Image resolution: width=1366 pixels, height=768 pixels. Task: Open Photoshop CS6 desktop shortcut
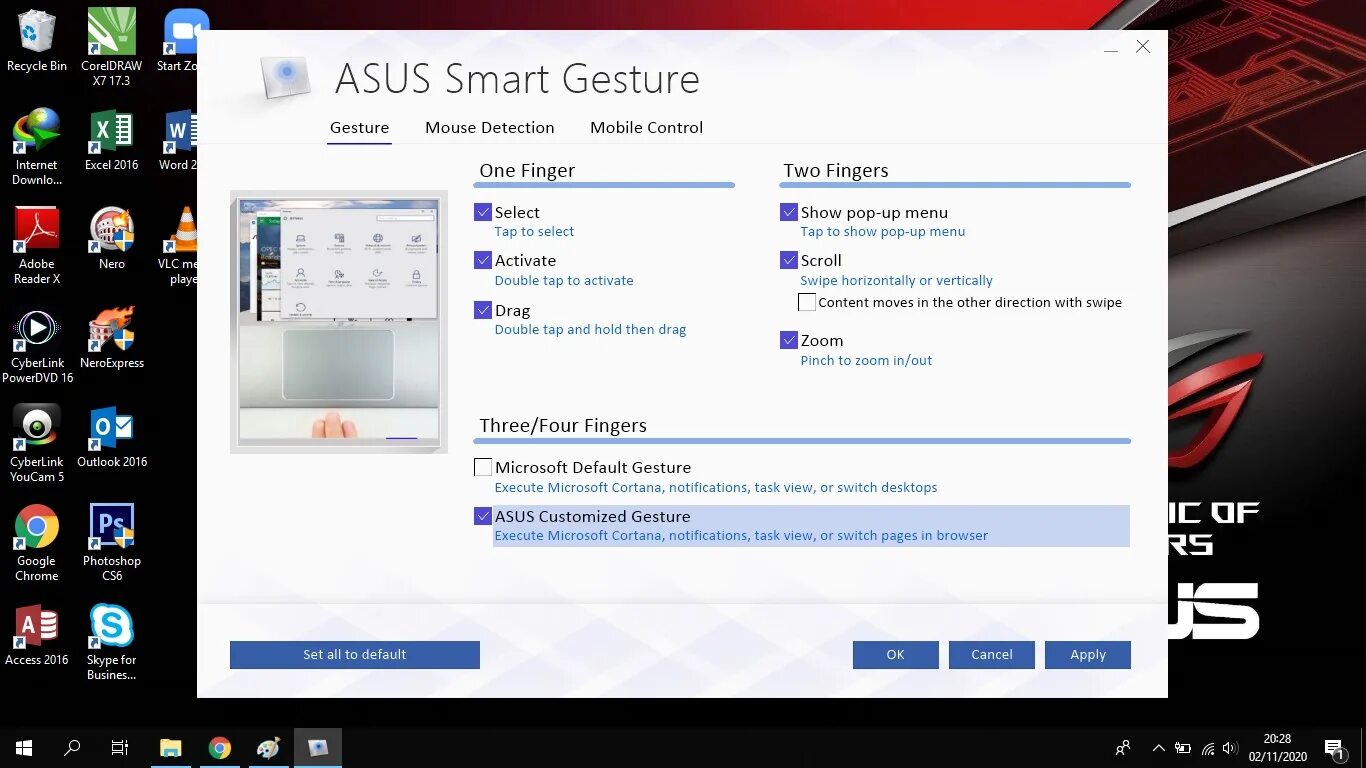click(x=112, y=543)
